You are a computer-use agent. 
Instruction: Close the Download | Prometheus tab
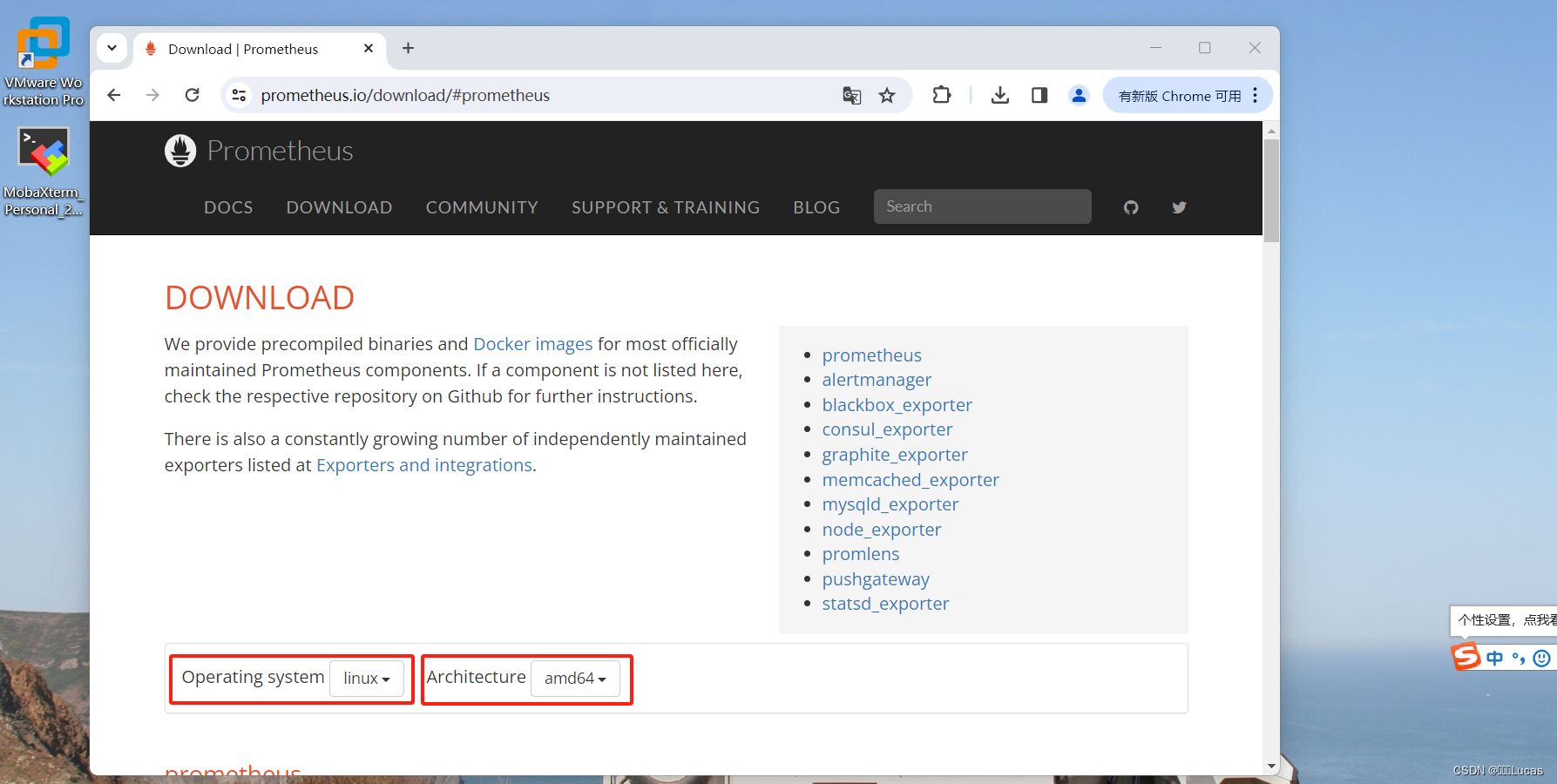pos(369,48)
